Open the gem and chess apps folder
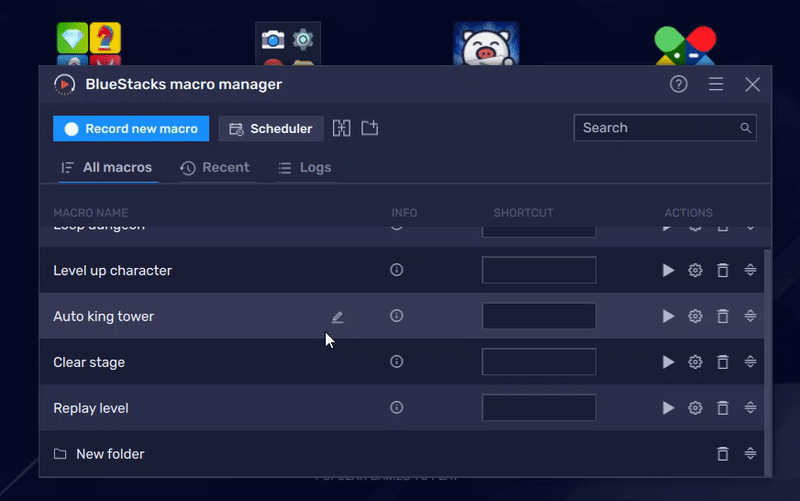 (89, 44)
